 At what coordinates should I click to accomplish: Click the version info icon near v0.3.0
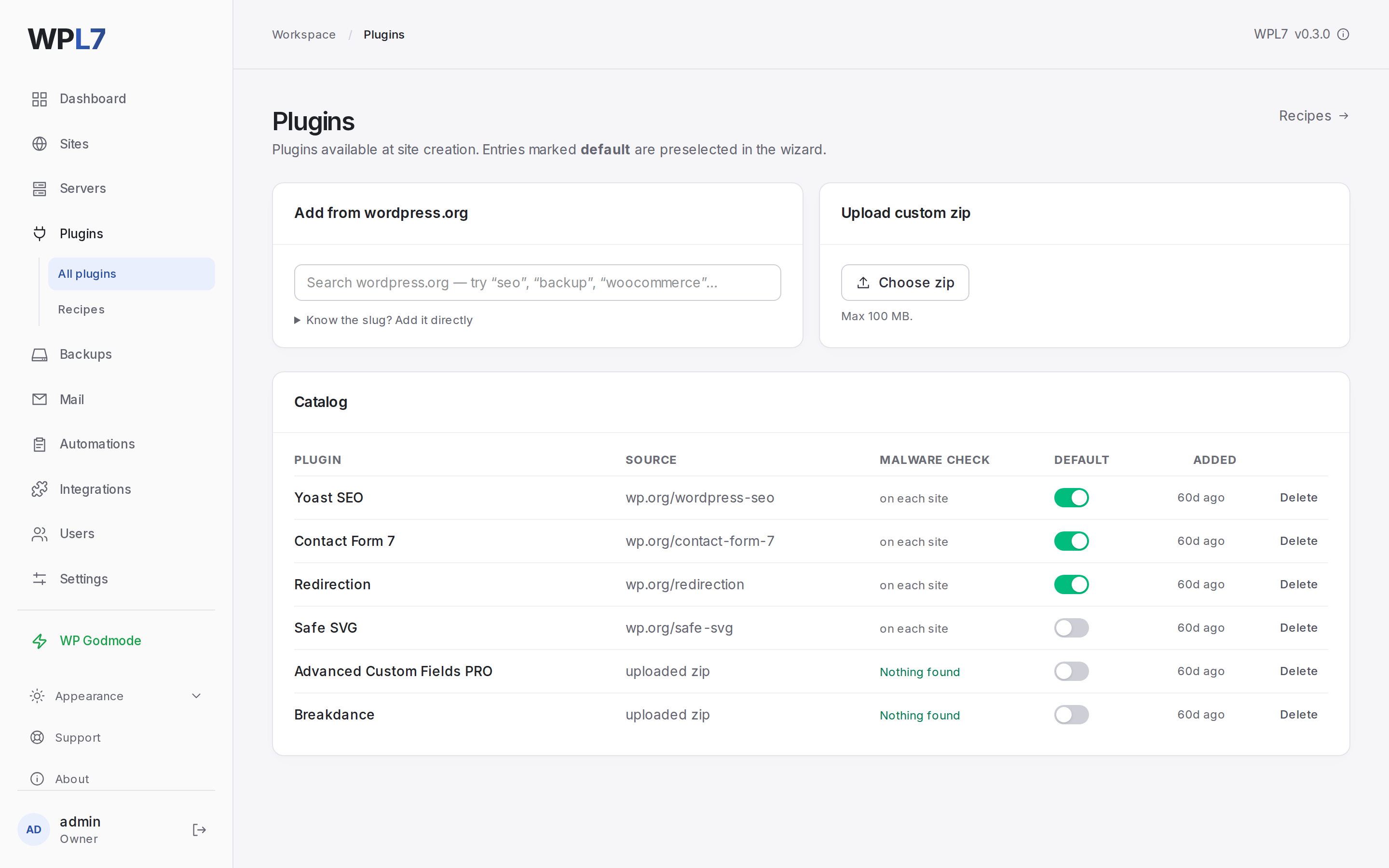[x=1343, y=34]
